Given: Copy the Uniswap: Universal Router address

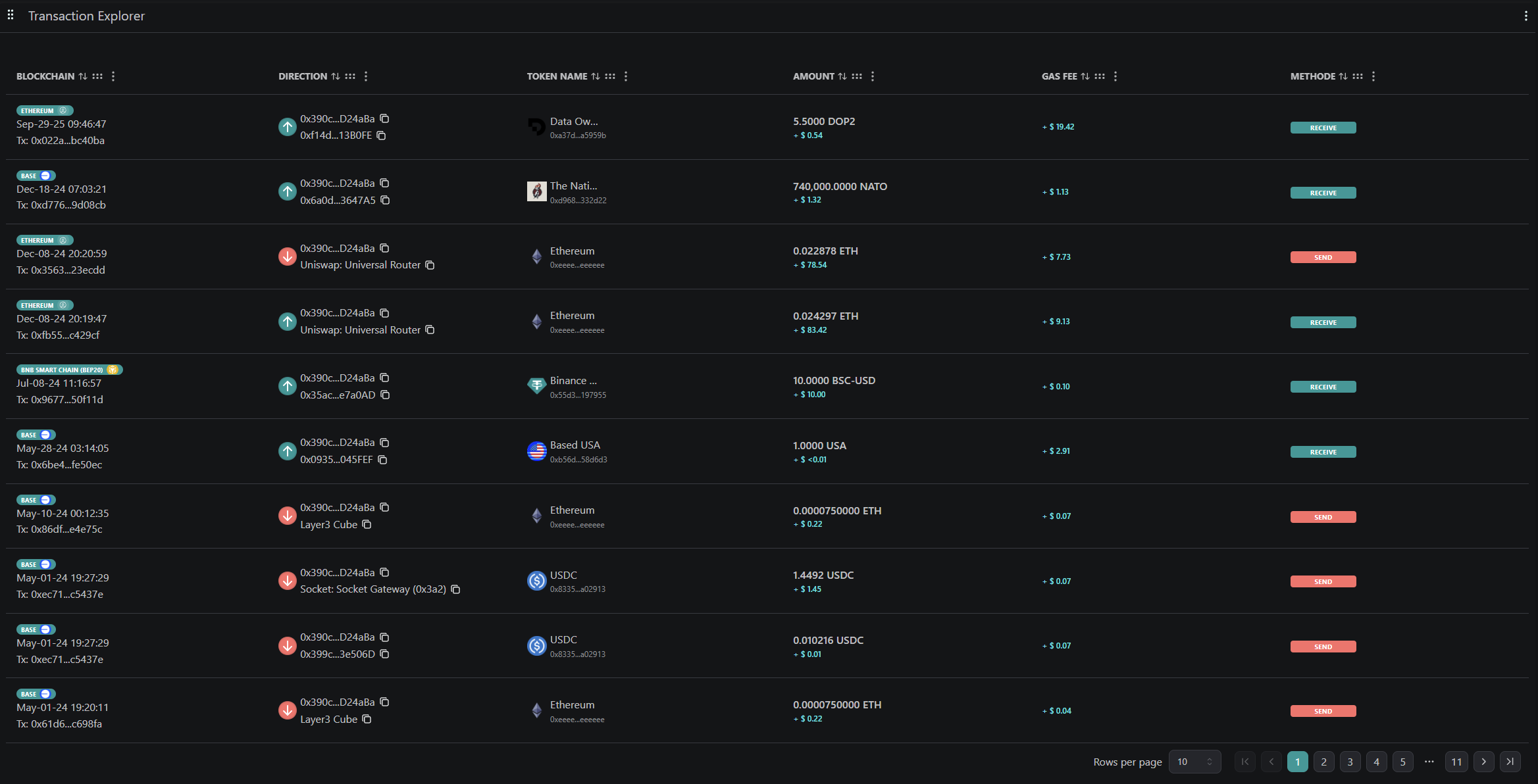Looking at the screenshot, I should click(430, 264).
